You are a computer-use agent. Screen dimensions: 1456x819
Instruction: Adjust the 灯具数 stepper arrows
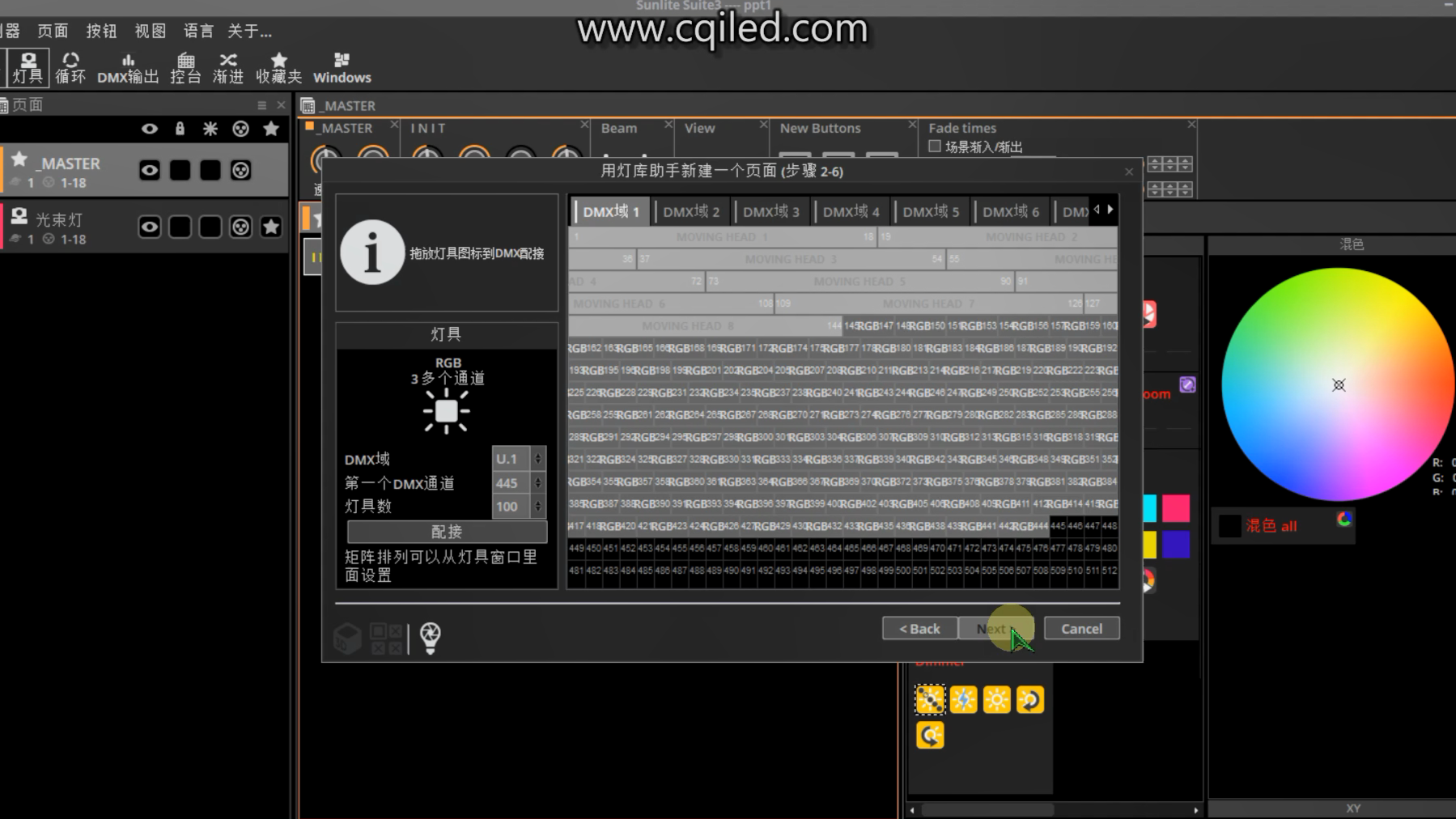coord(538,507)
